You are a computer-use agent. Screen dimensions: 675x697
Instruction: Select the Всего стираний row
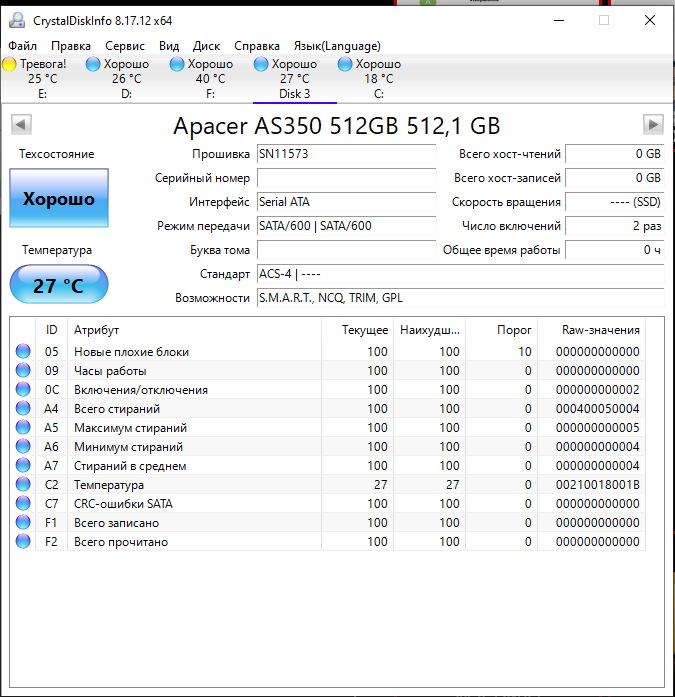pos(328,409)
